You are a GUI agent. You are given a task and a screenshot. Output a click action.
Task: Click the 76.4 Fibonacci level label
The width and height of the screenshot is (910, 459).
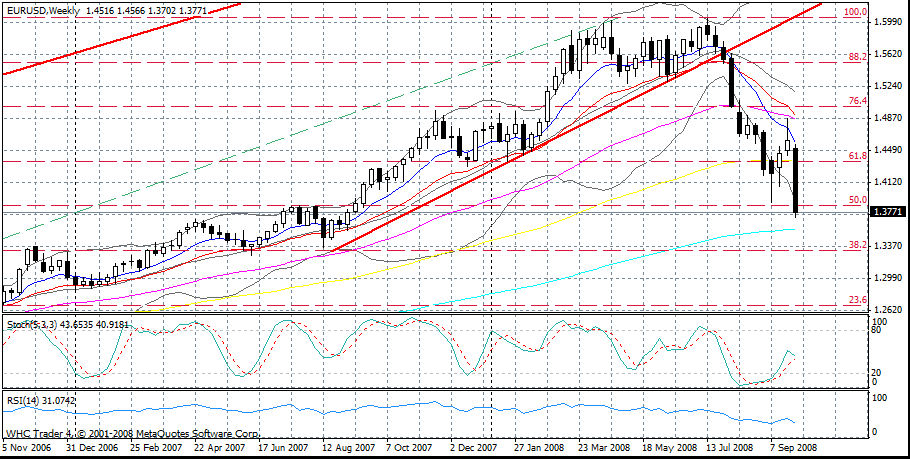coord(856,101)
